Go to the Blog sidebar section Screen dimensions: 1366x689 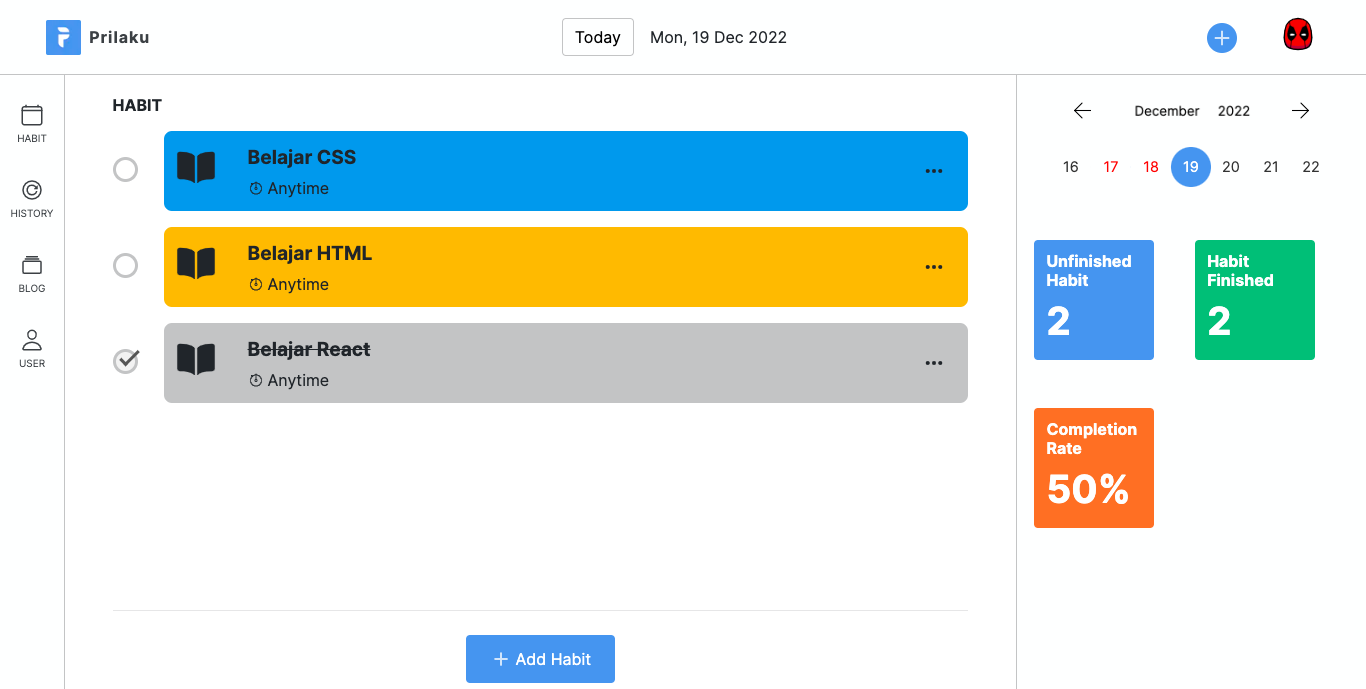click(32, 274)
